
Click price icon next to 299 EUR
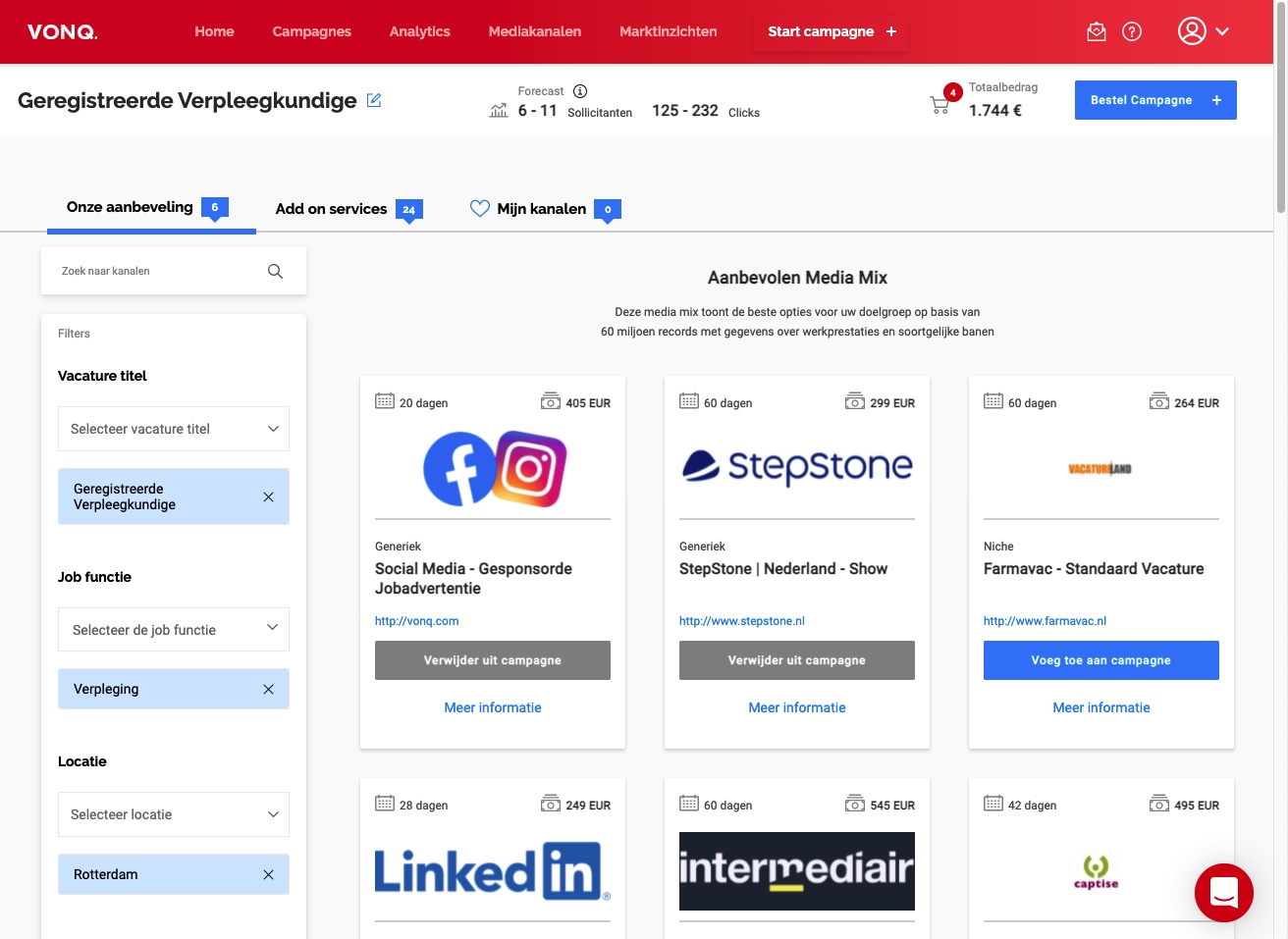[x=855, y=401]
